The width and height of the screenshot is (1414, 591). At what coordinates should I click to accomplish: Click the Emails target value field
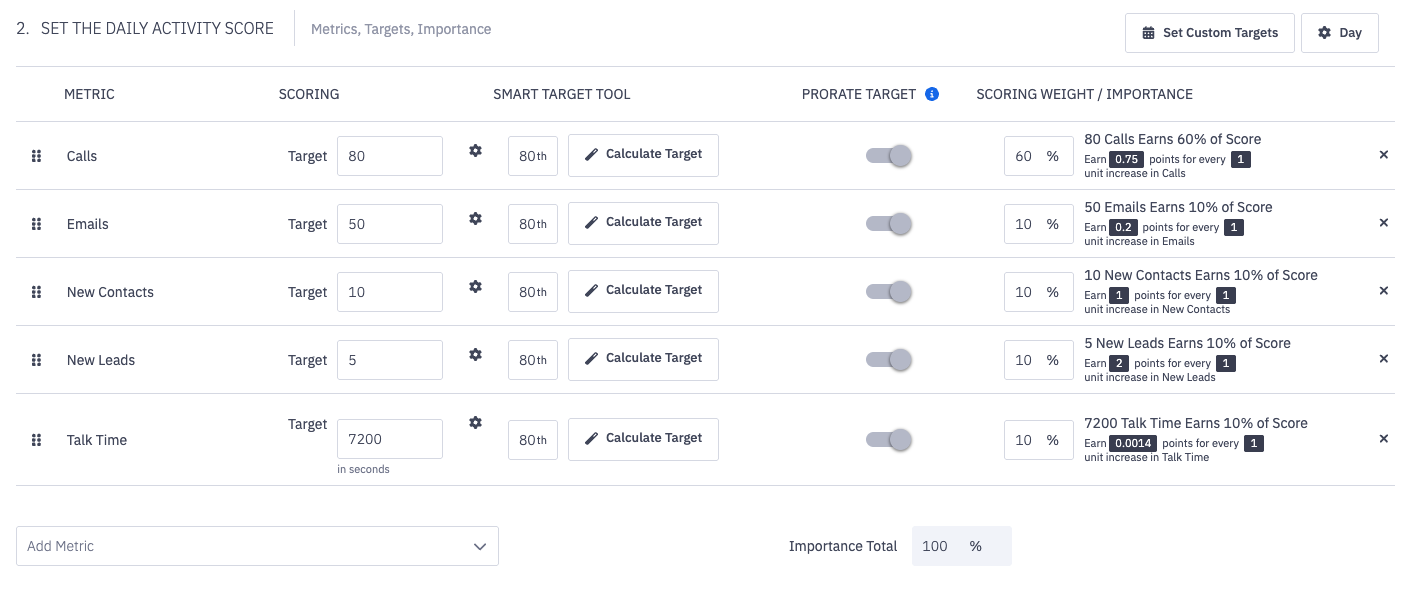click(389, 224)
